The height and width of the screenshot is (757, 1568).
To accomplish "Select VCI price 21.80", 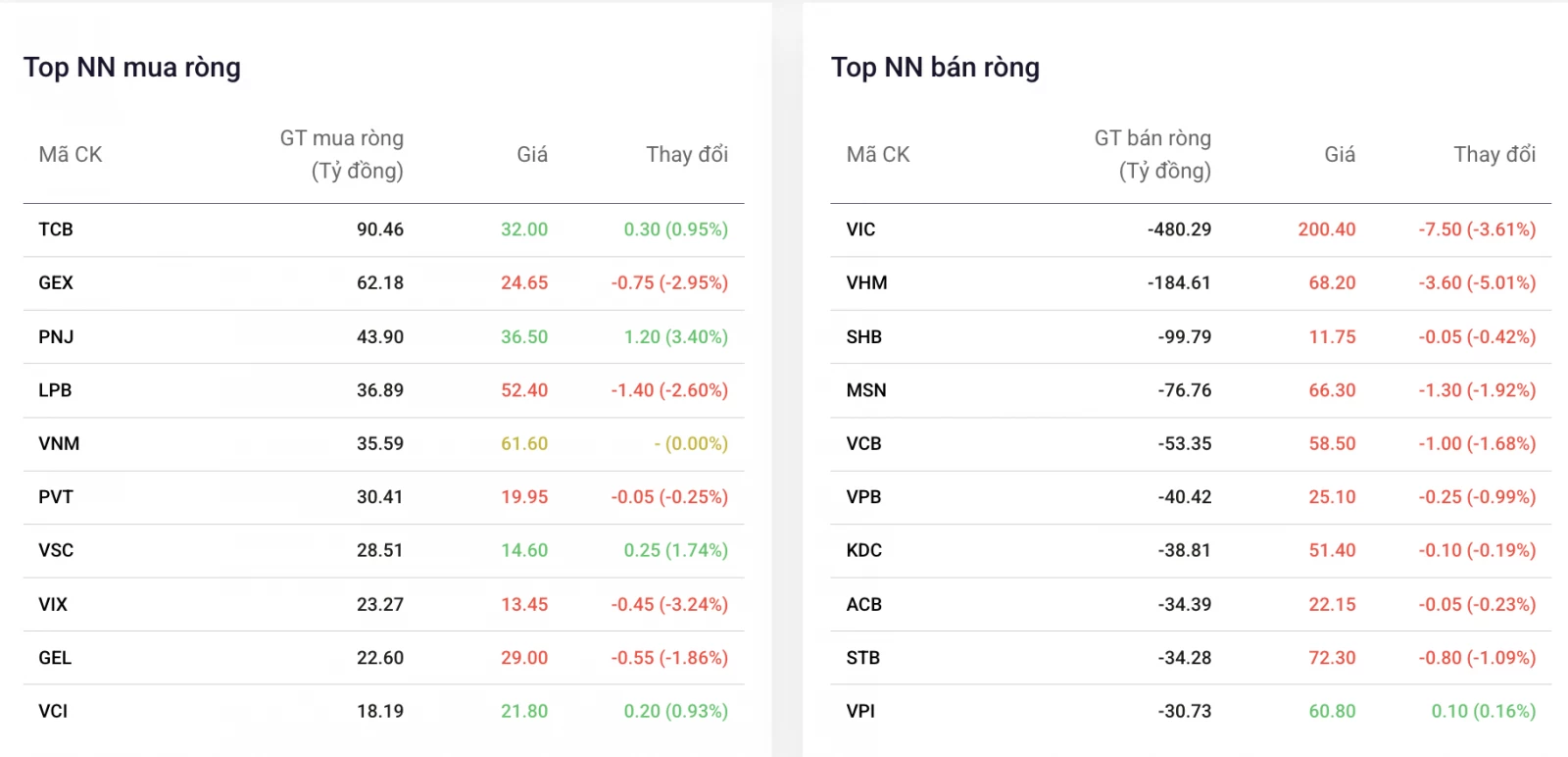I will click(524, 711).
